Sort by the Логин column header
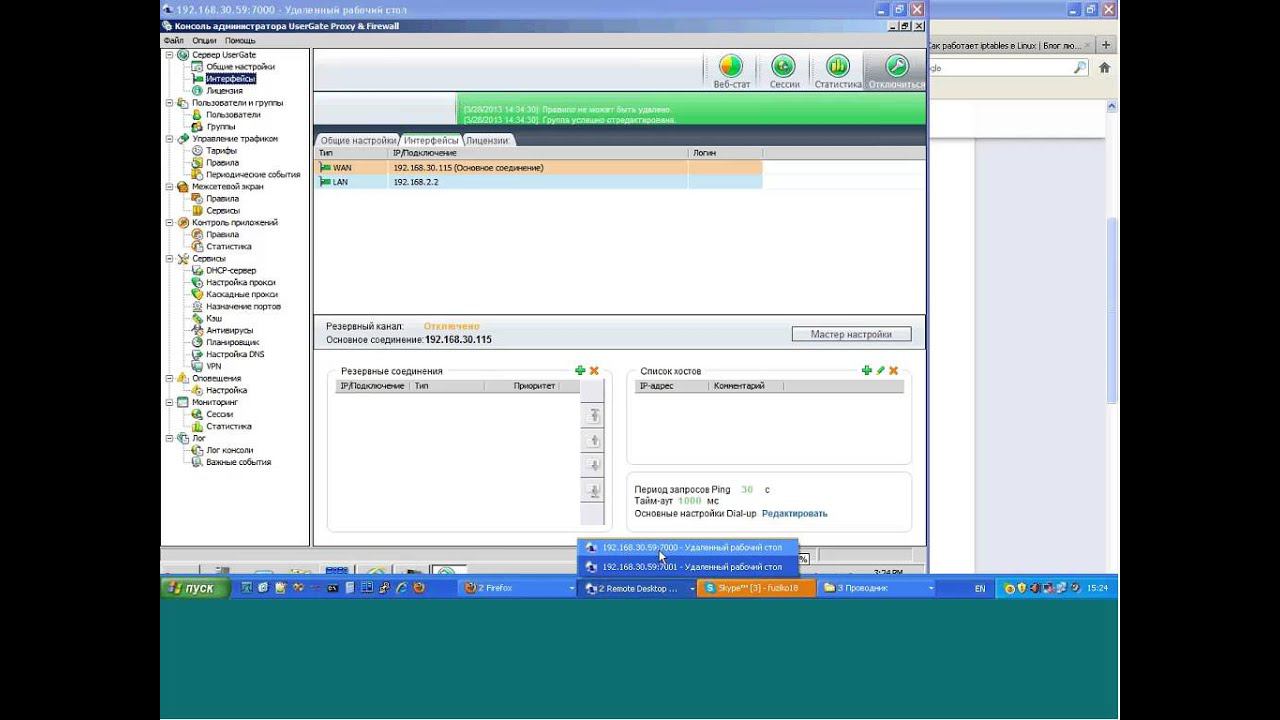Screen dimensions: 1280x720 tap(725, 153)
